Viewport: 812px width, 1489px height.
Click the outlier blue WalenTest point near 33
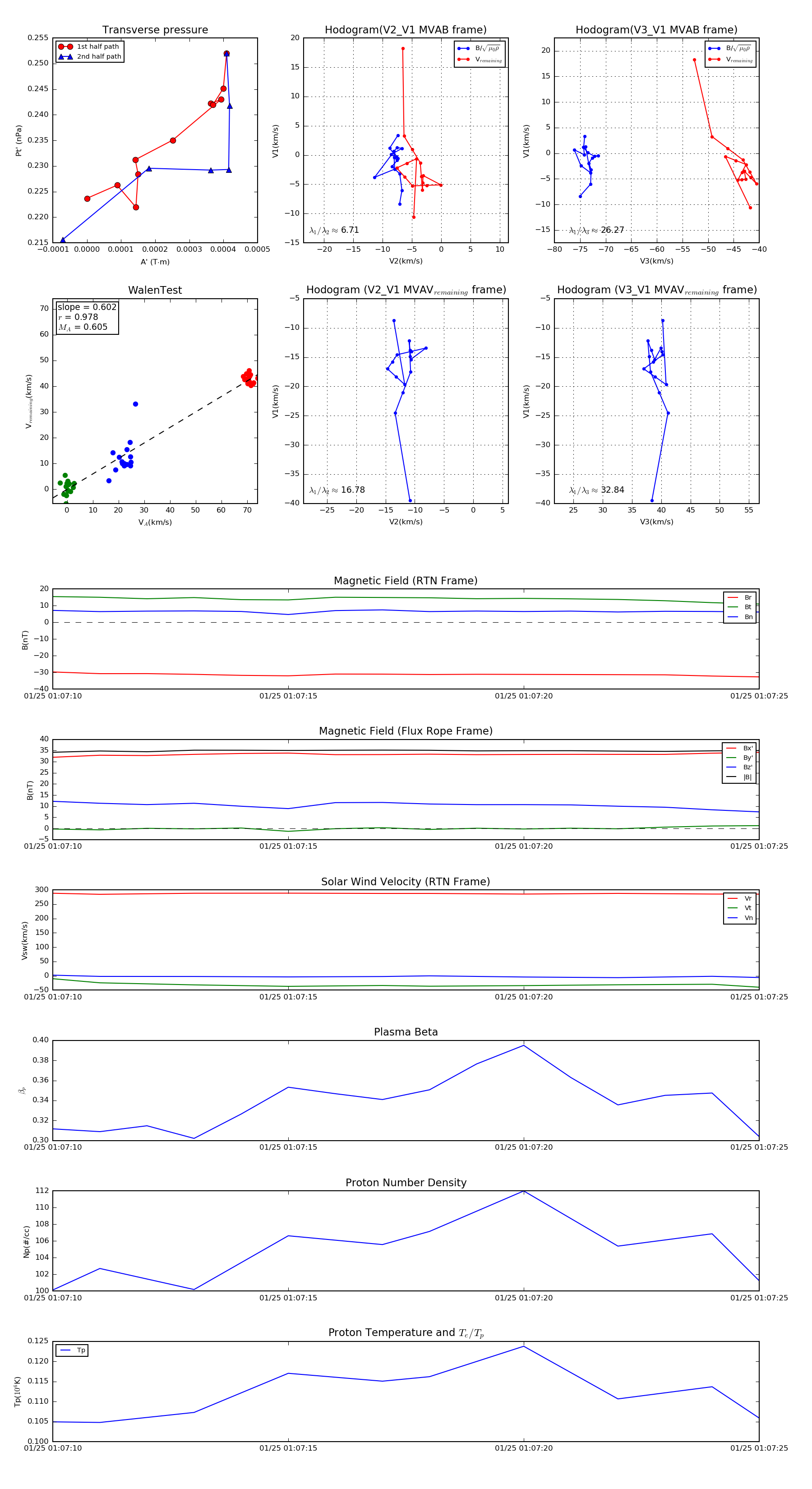pyautogui.click(x=135, y=404)
